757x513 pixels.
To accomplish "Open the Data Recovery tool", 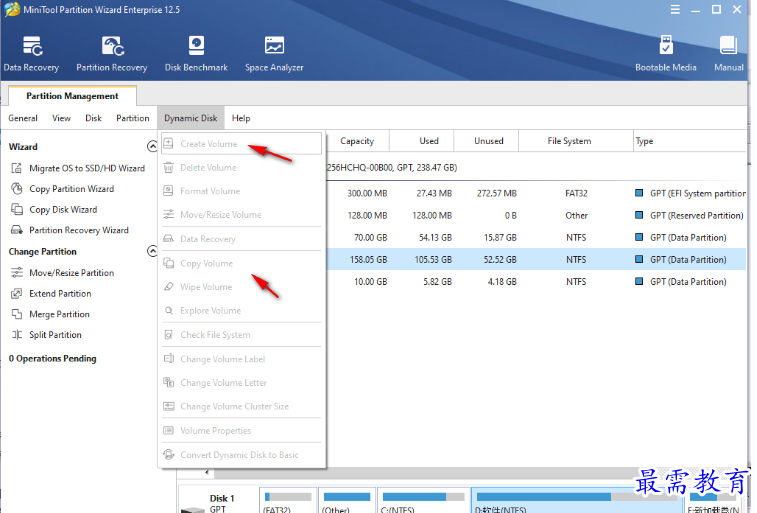I will 31,54.
